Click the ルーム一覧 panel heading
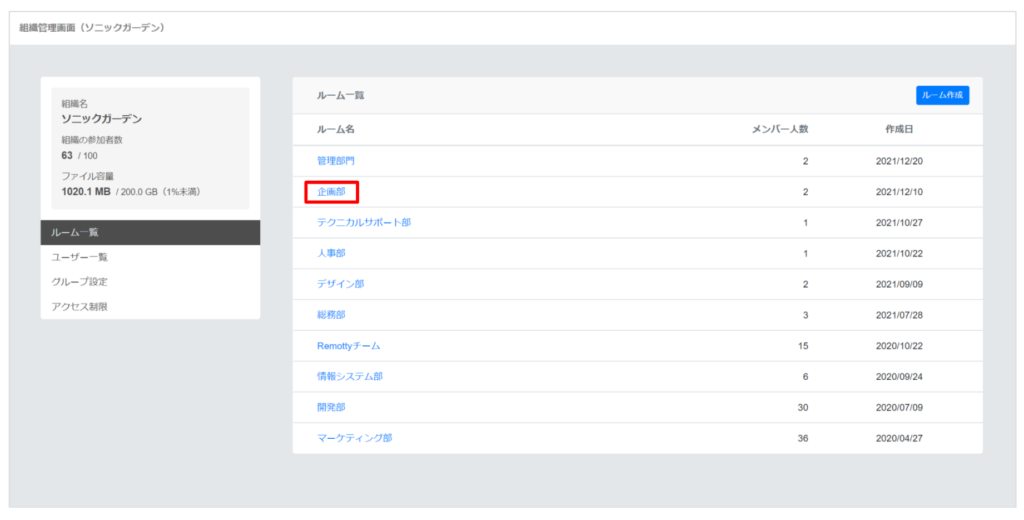The image size is (1024, 520). [x=340, y=95]
